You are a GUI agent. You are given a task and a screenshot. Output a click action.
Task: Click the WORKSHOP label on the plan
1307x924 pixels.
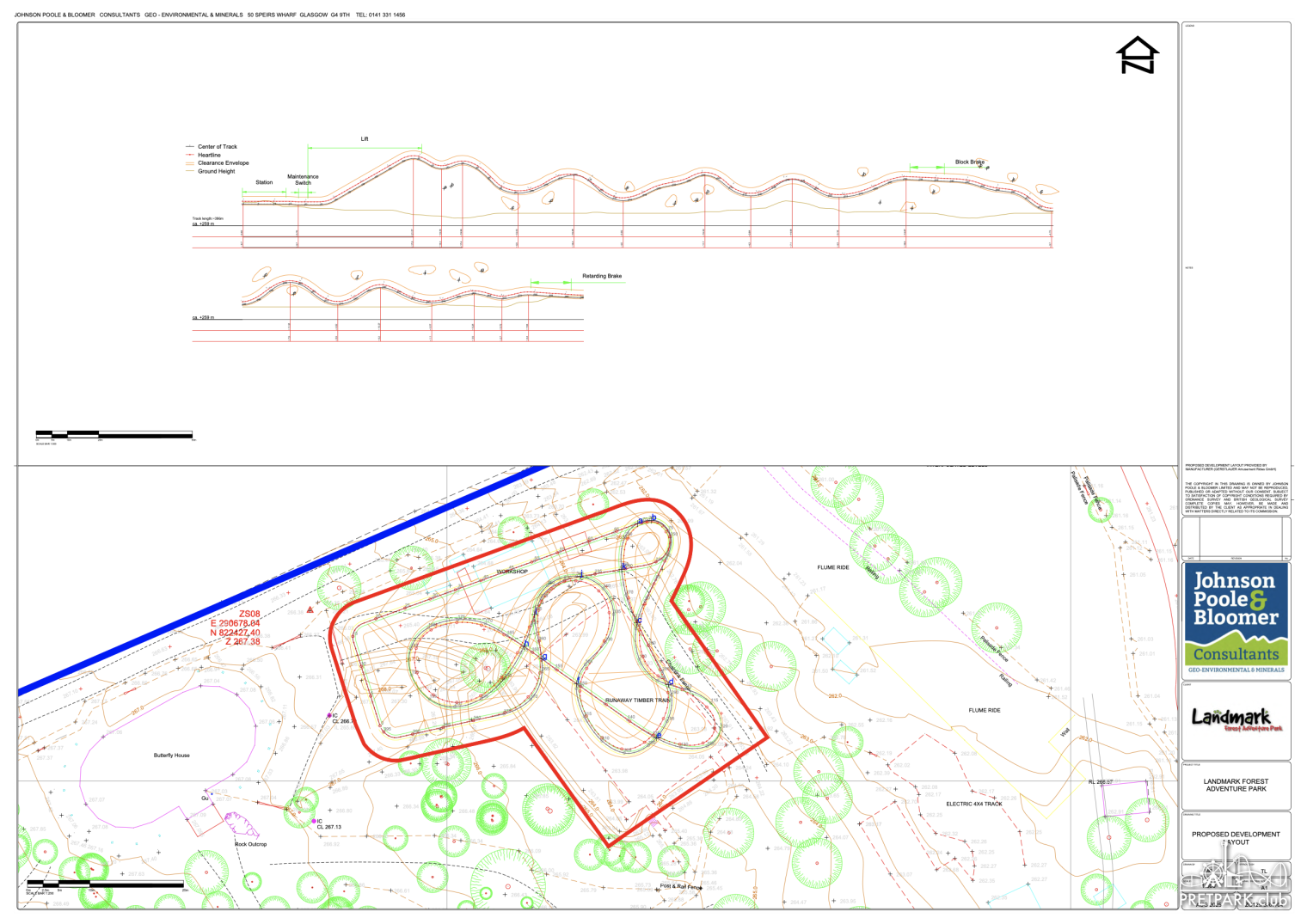(512, 572)
